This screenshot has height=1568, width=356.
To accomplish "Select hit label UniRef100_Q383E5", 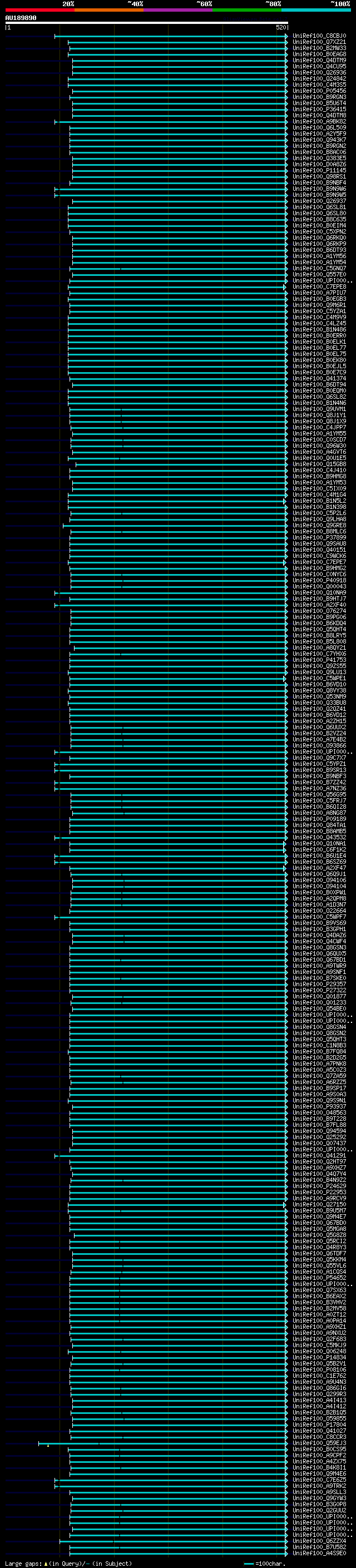I will [x=319, y=159].
